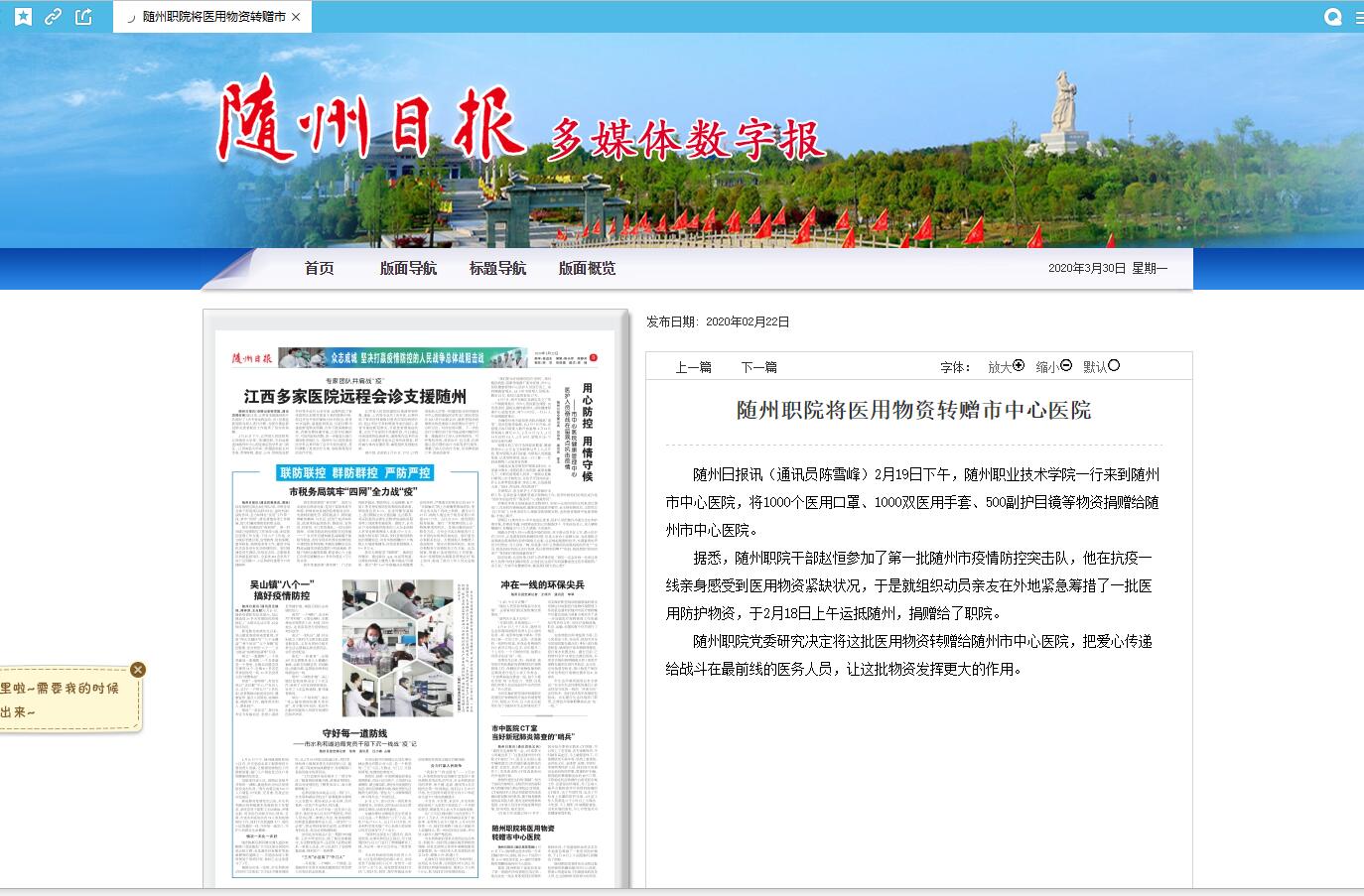Go to previous article 上一篇
The height and width of the screenshot is (896, 1364).
tap(693, 367)
